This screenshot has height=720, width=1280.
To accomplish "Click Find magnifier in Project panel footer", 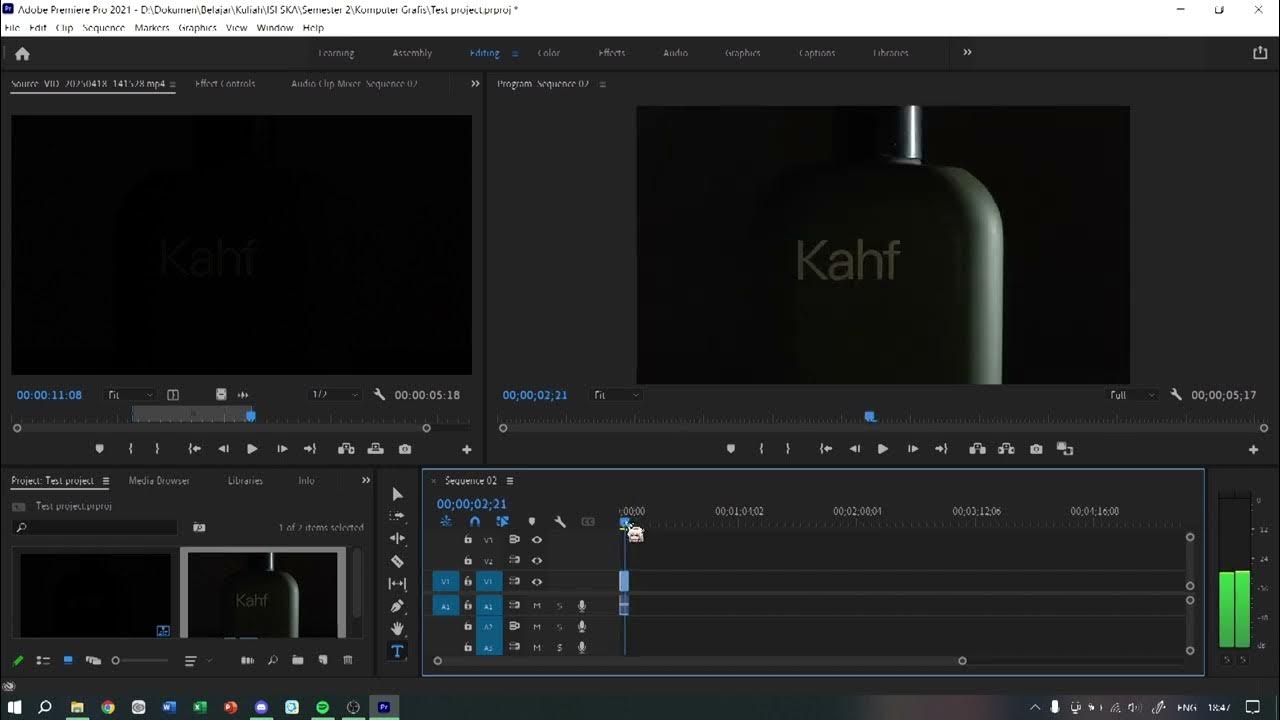I will click(271, 660).
